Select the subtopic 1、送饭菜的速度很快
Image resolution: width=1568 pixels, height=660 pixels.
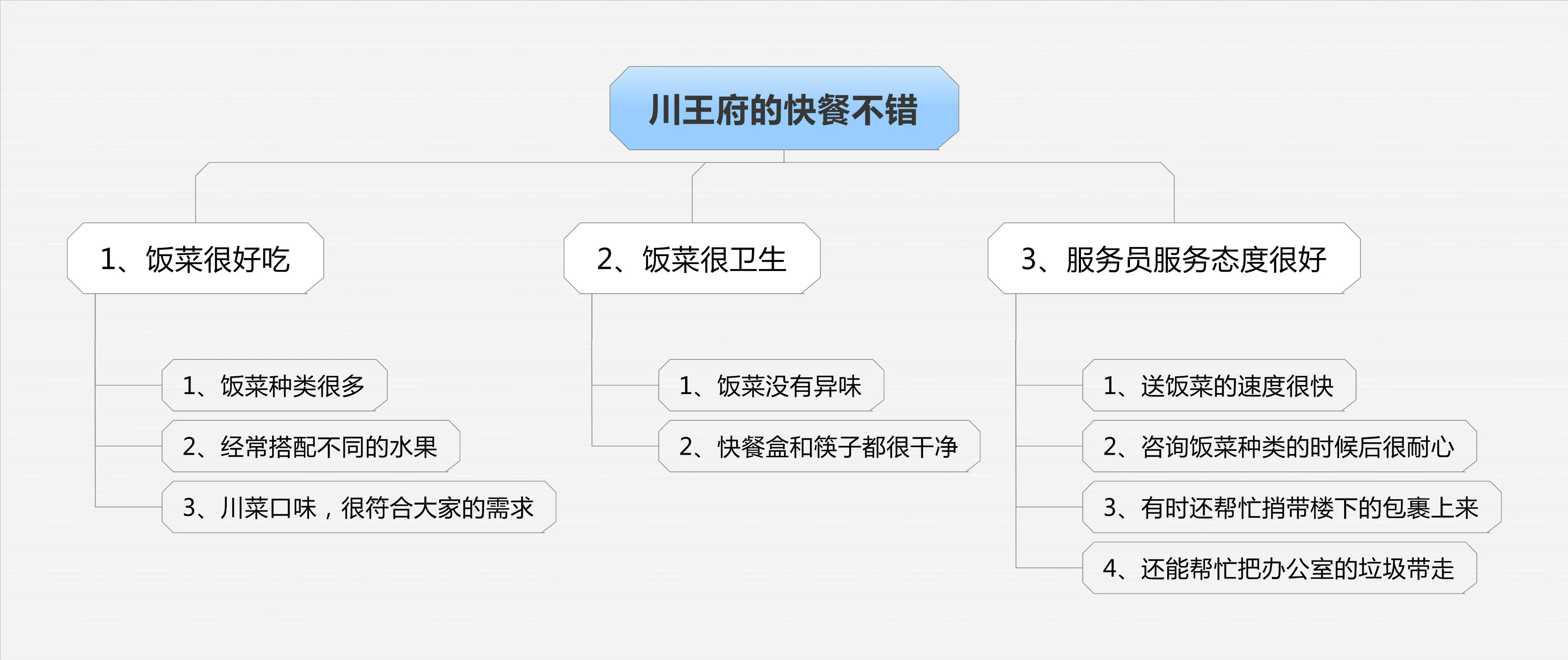coord(1219,385)
